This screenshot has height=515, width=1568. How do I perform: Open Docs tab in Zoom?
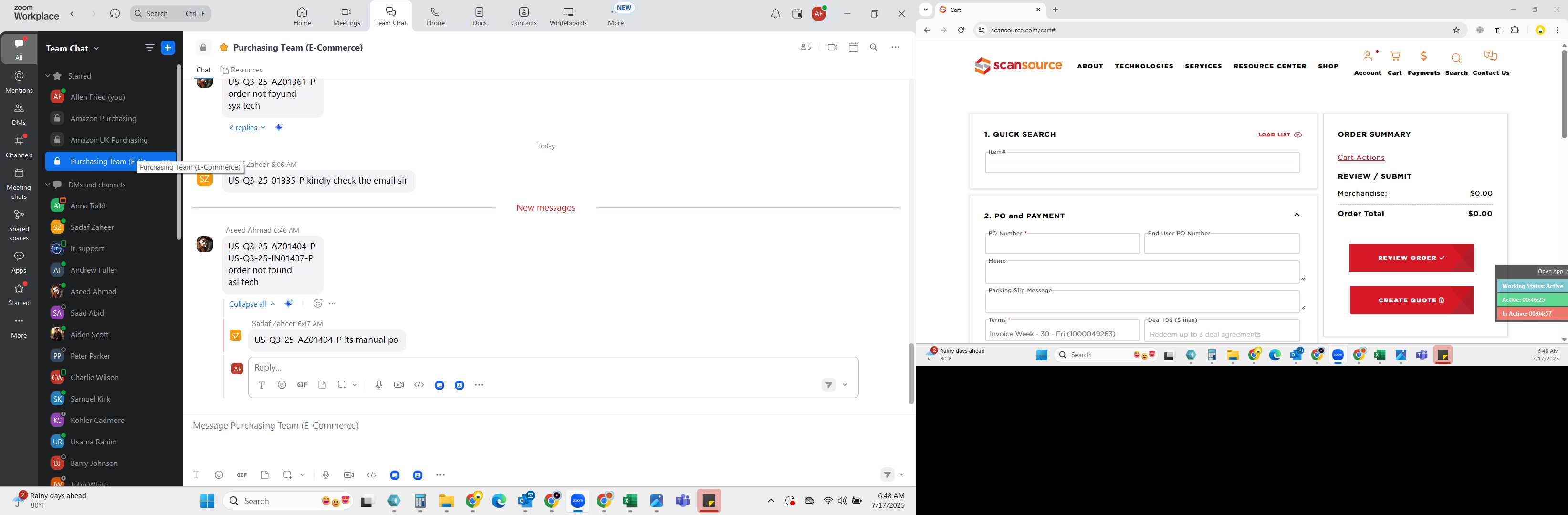pyautogui.click(x=480, y=16)
